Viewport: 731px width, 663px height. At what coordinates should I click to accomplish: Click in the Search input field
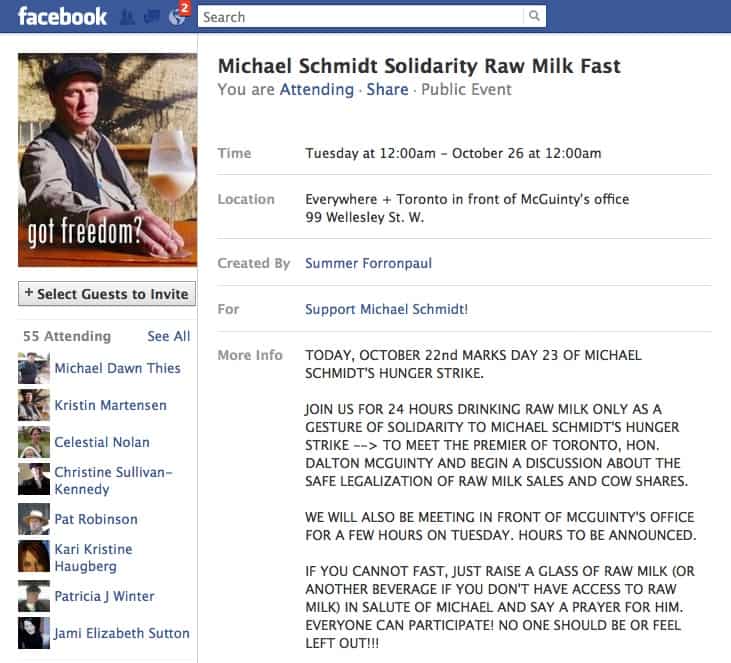[360, 16]
